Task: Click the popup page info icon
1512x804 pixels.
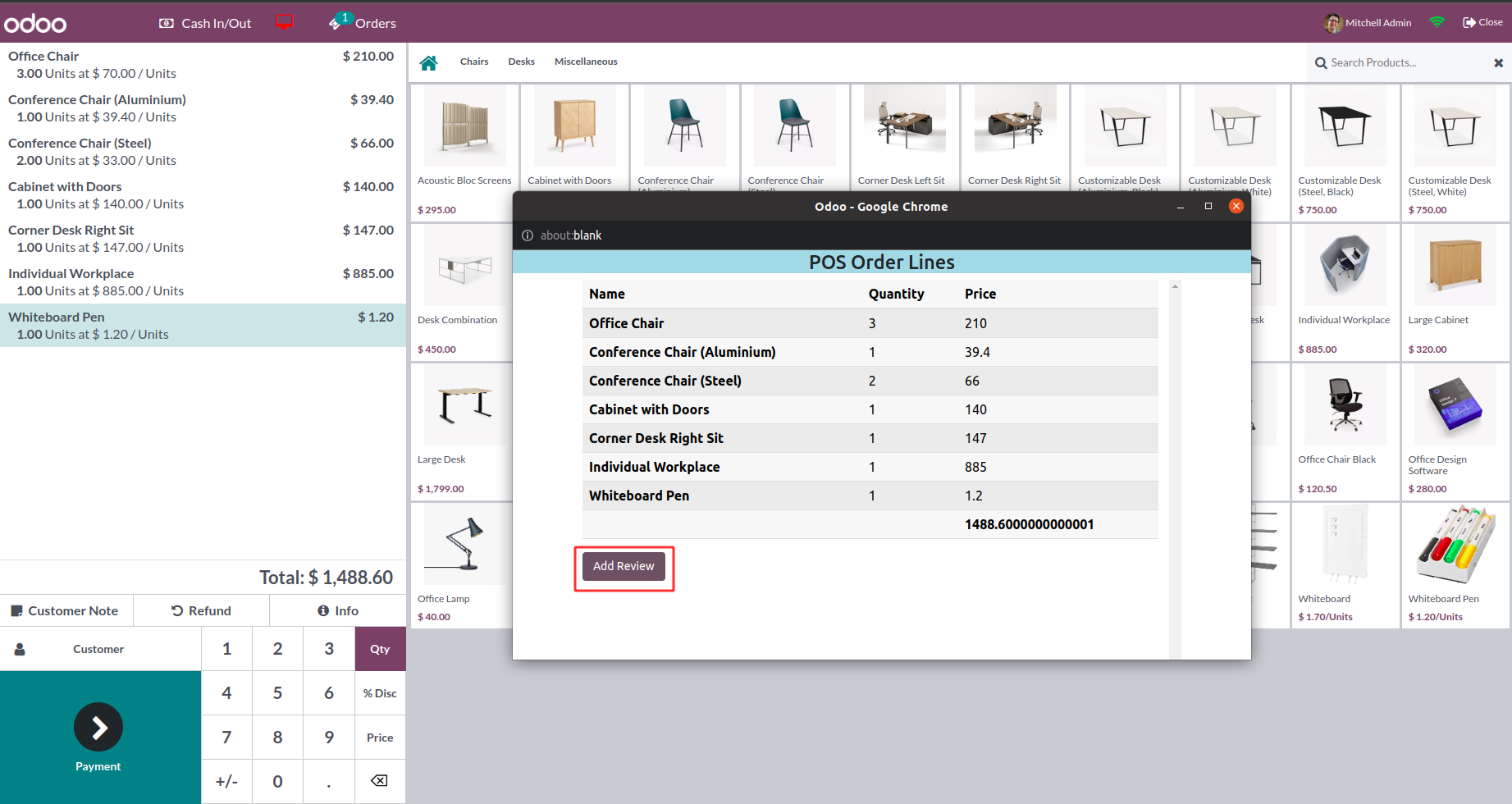Action: coord(528,235)
